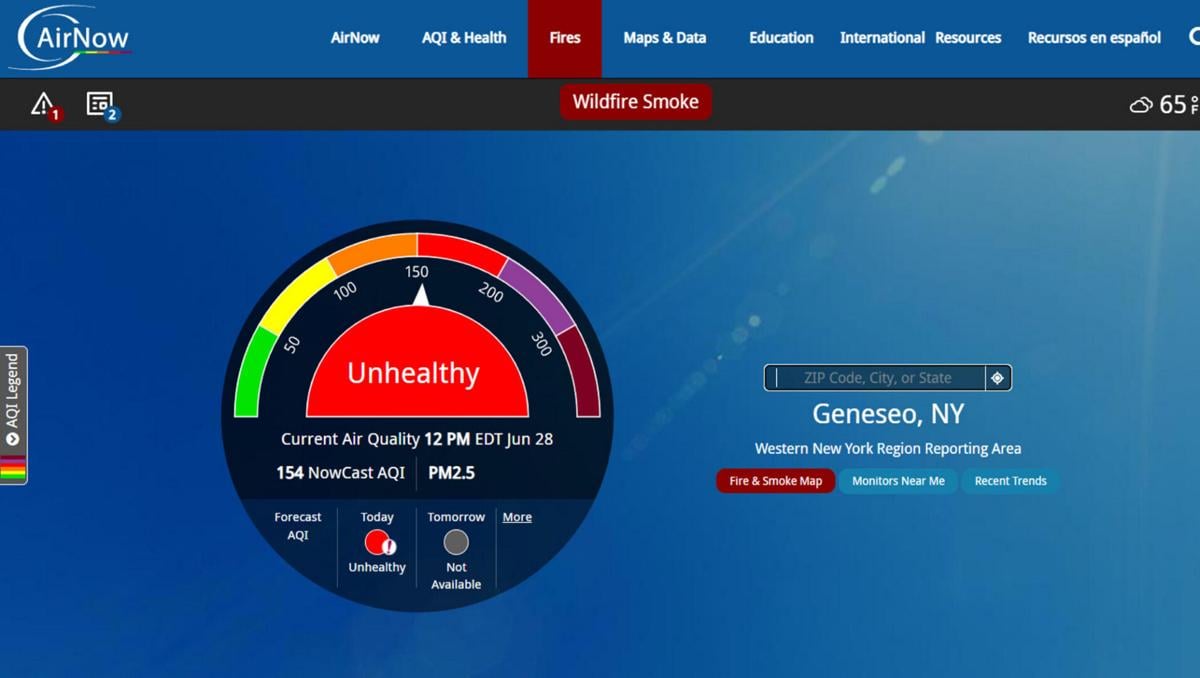Open Recursos en español link
This screenshot has height=678, width=1200.
[1094, 38]
